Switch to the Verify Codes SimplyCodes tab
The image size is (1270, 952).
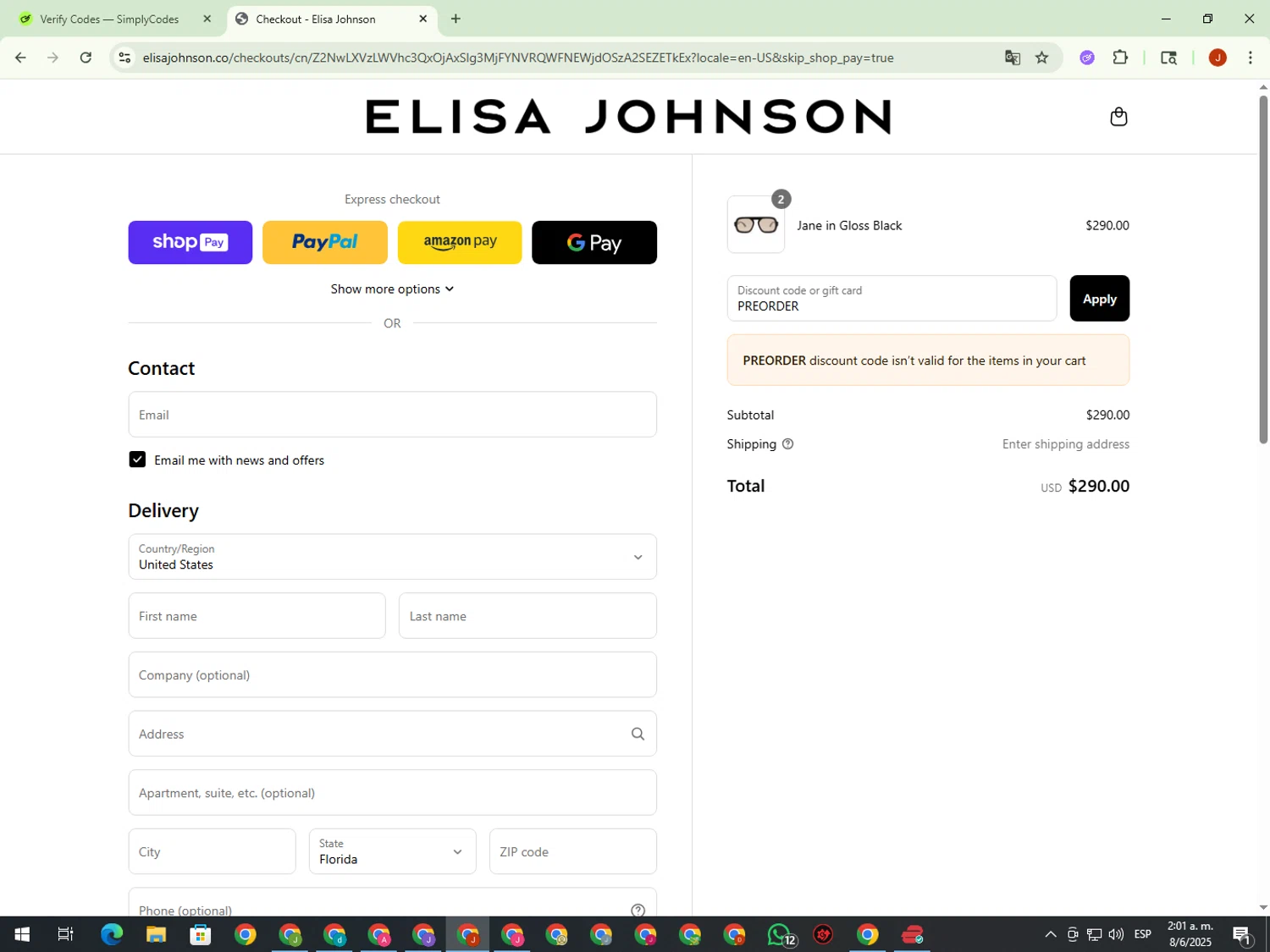[x=110, y=19]
